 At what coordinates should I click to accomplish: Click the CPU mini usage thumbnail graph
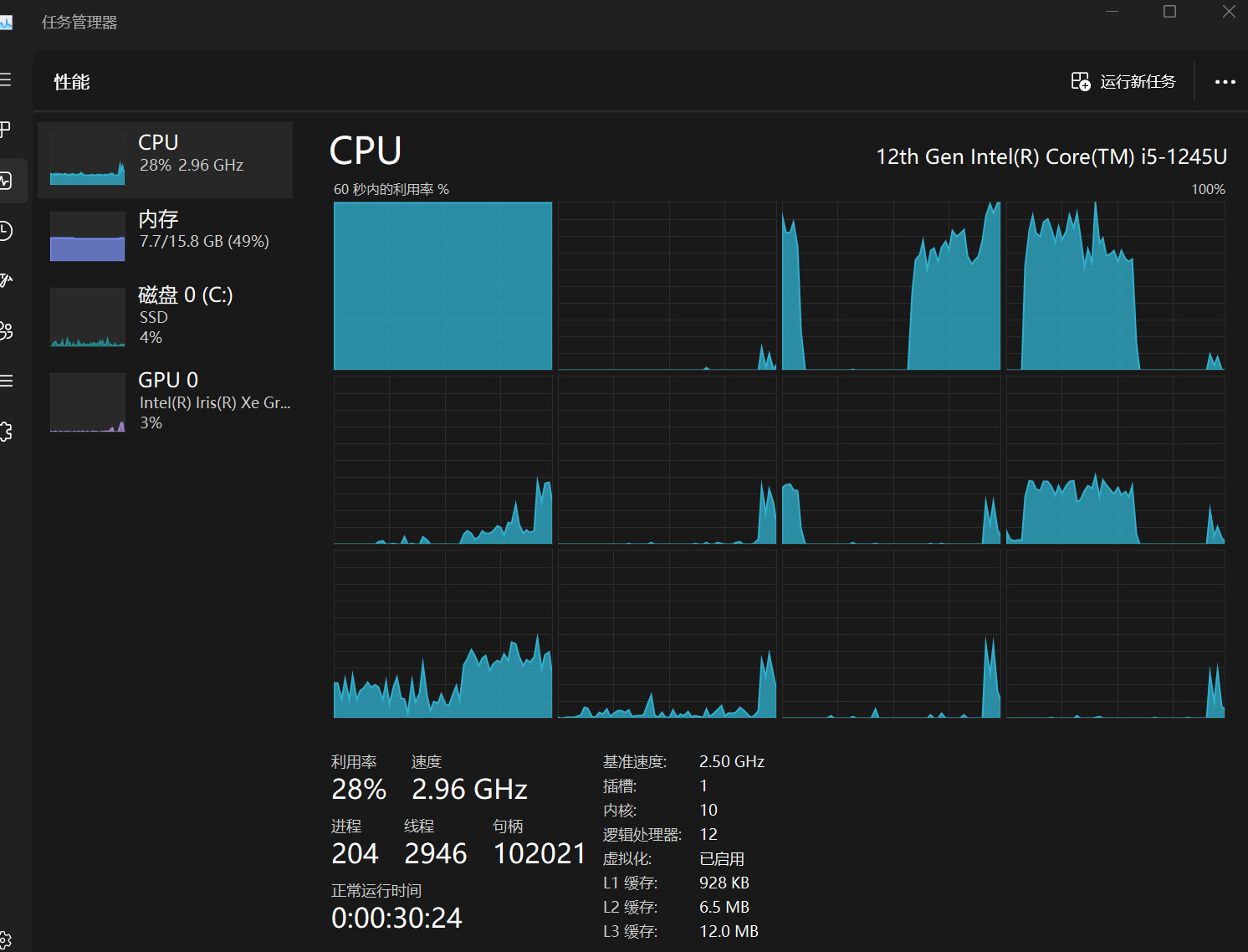[87, 160]
